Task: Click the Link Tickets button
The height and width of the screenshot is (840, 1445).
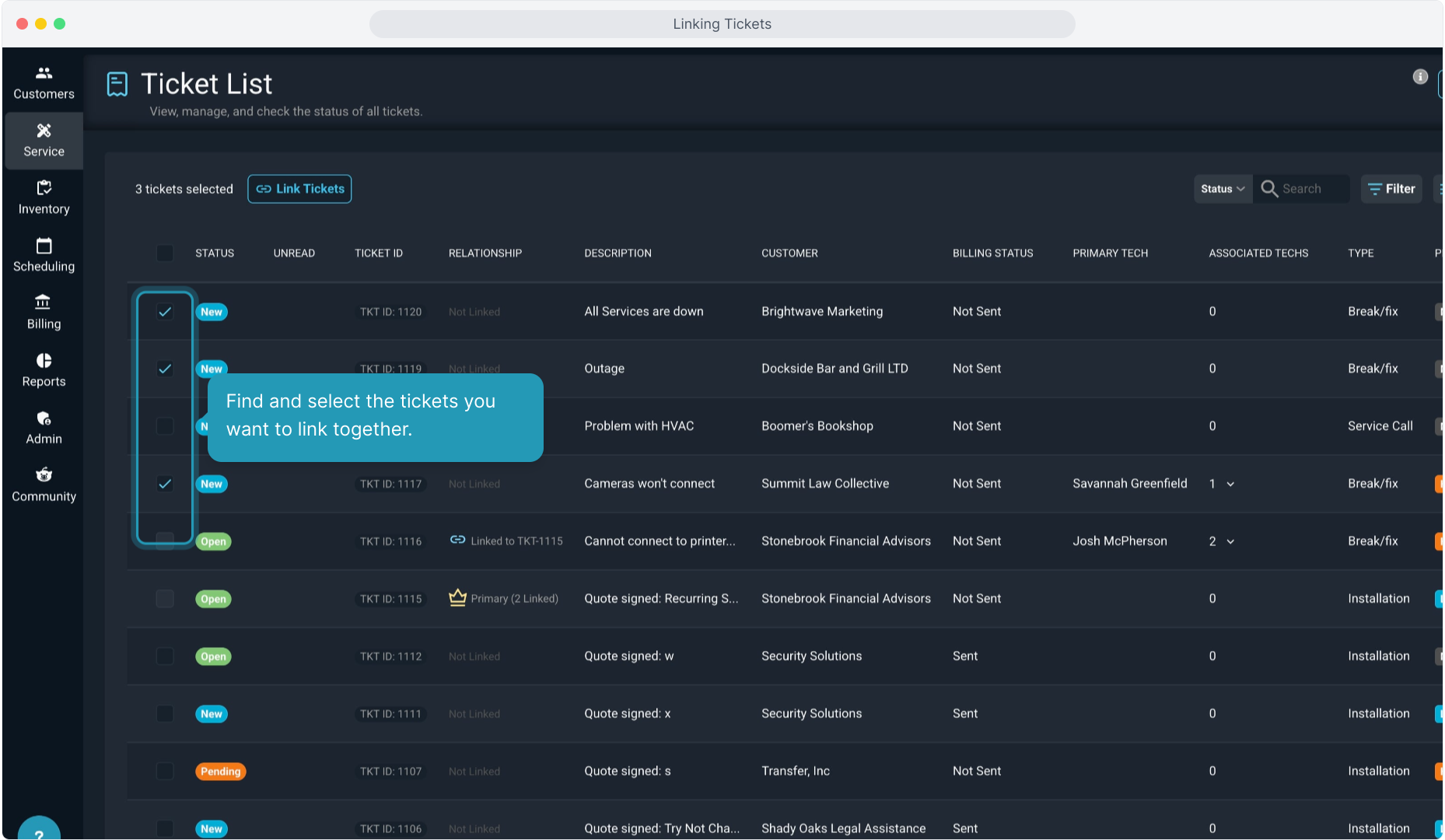Action: [x=299, y=189]
